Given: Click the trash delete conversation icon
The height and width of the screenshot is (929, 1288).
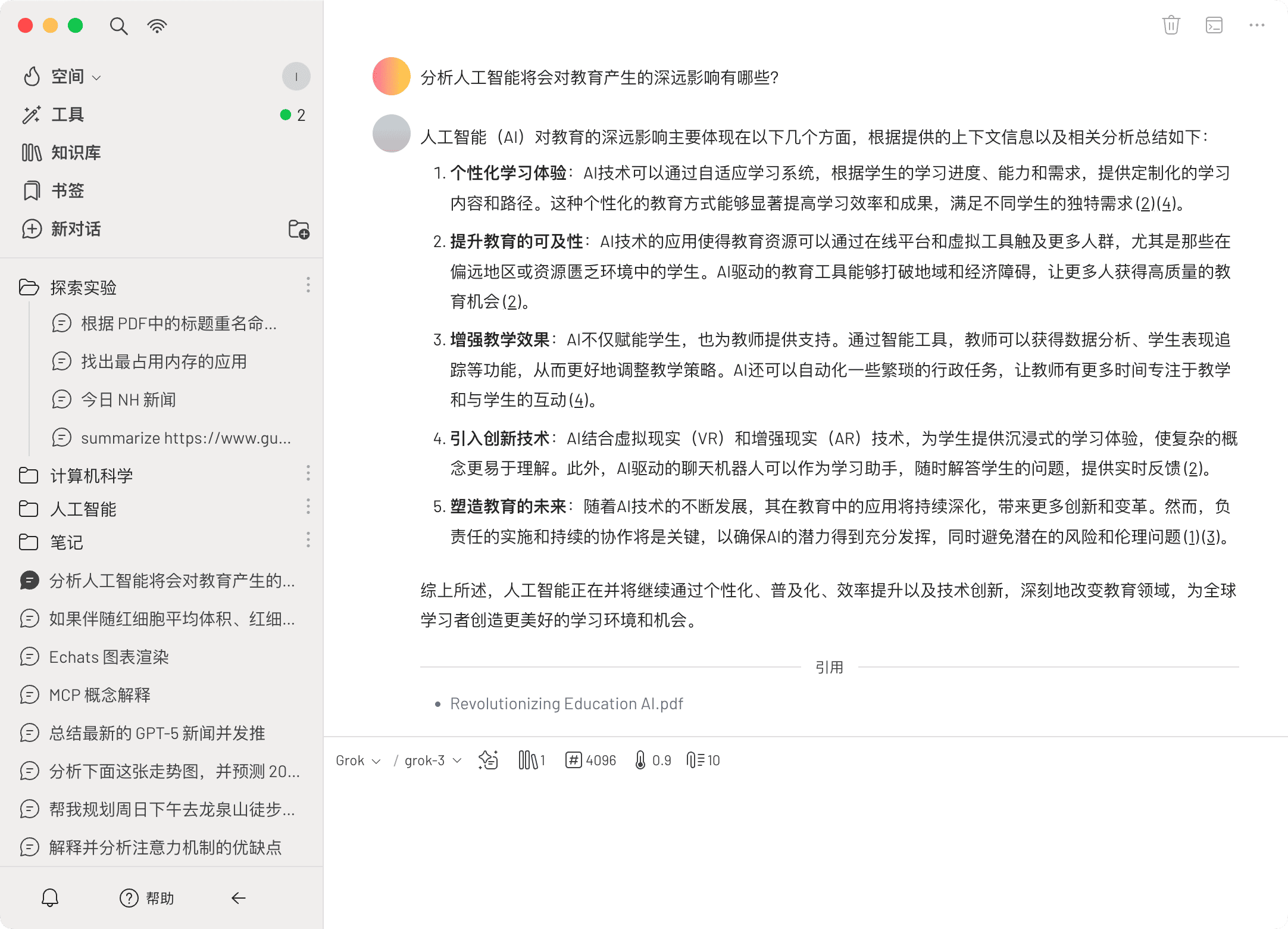Looking at the screenshot, I should click(1171, 26).
